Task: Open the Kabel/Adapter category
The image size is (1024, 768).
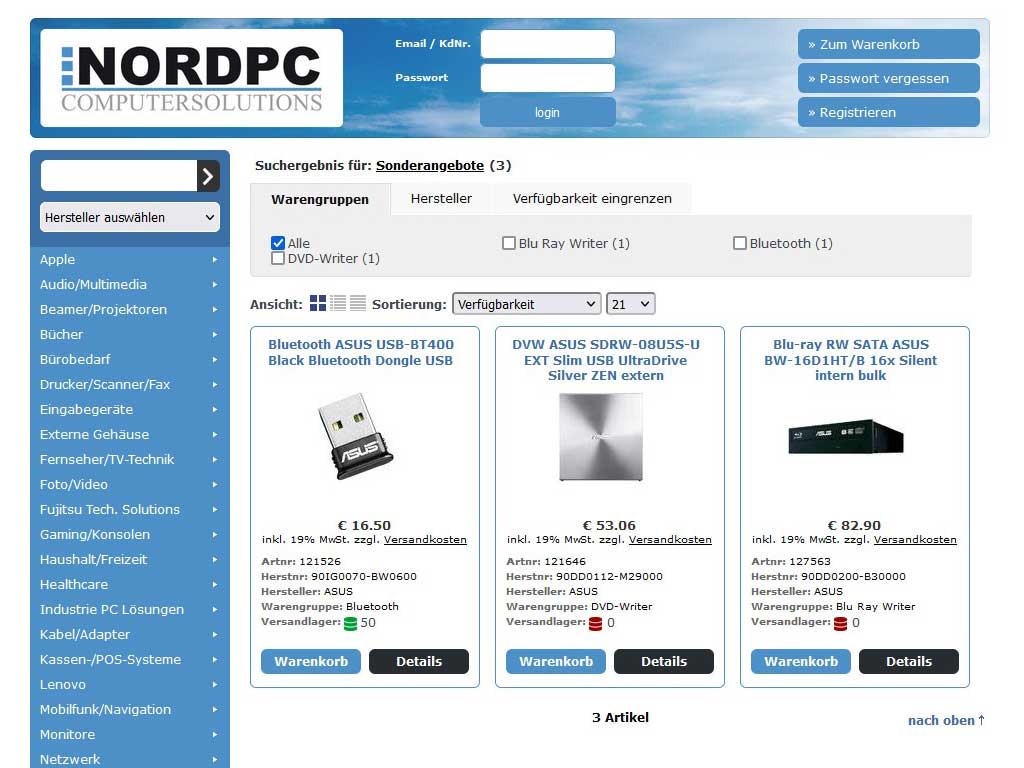Action: 85,634
